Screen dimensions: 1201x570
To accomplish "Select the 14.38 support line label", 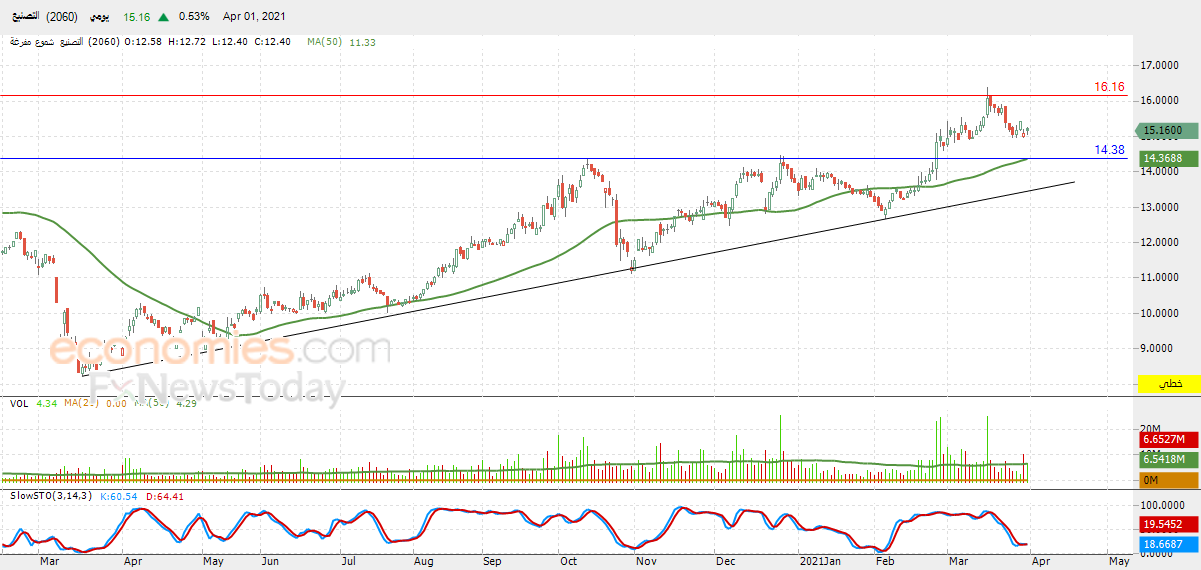I will (x=1109, y=149).
